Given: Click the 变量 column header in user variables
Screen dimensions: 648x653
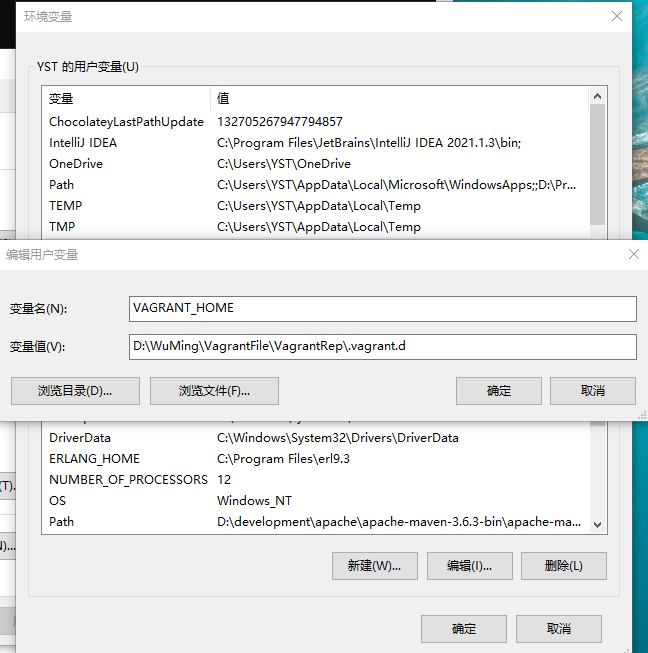Looking at the screenshot, I should [x=126, y=99].
